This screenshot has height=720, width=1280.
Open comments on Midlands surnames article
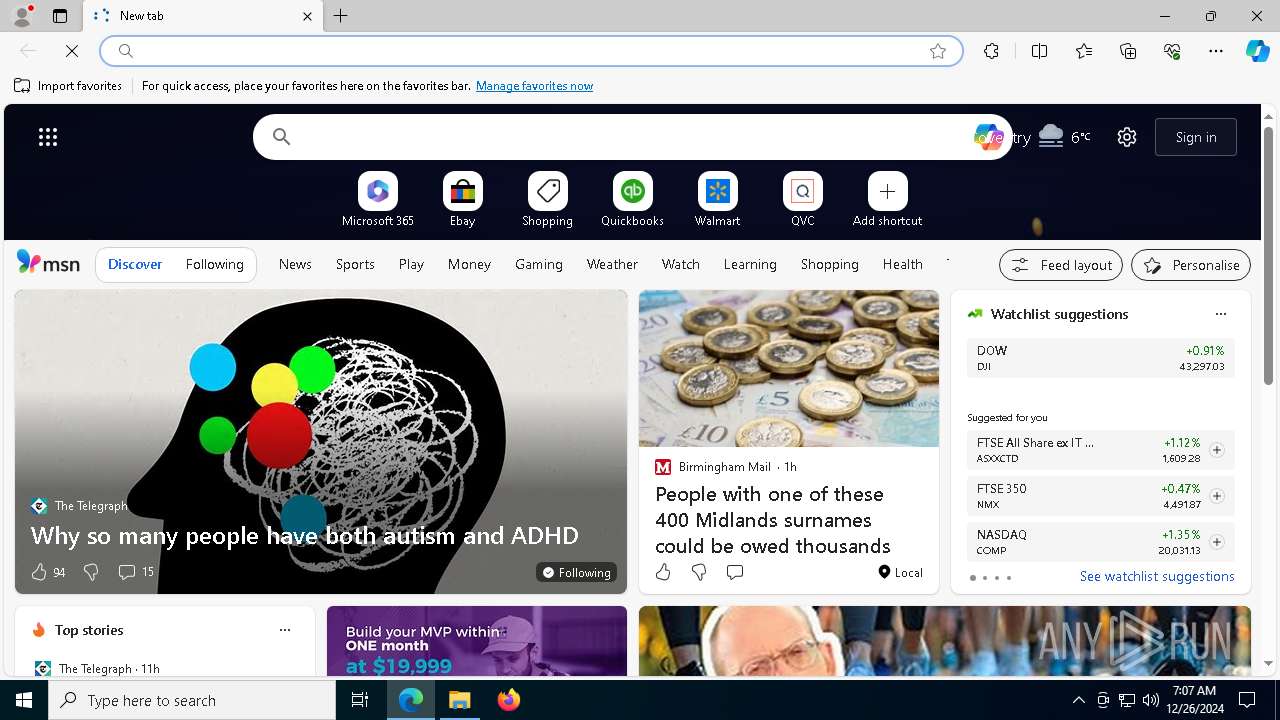[x=735, y=572]
